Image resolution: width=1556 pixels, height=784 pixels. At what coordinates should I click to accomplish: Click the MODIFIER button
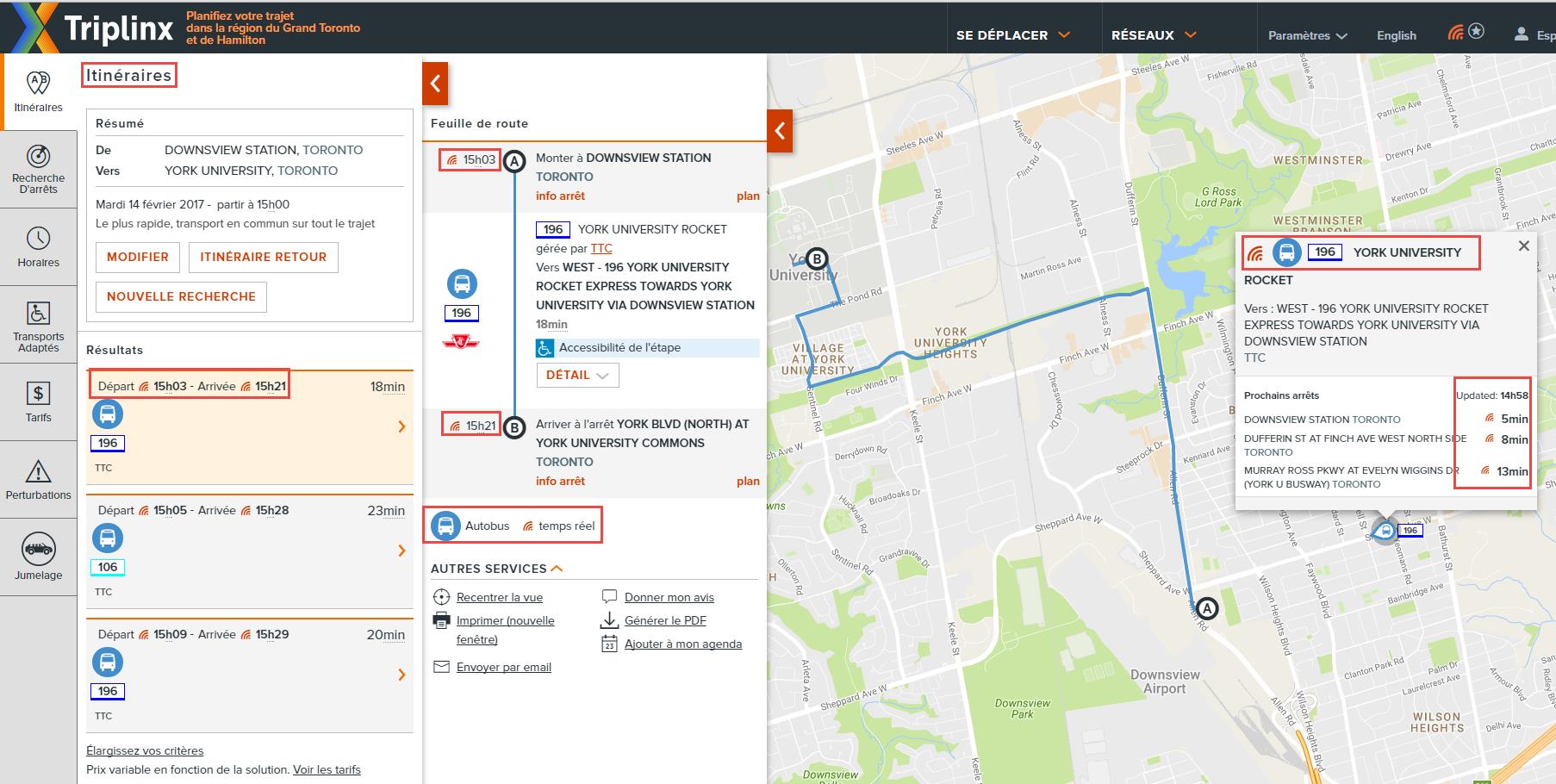click(x=138, y=257)
